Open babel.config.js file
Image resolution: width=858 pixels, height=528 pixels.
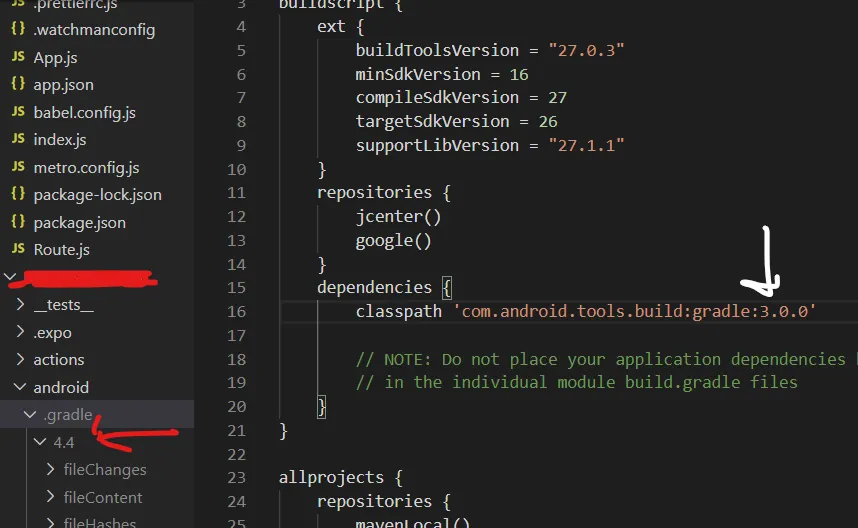pyautogui.click(x=84, y=112)
